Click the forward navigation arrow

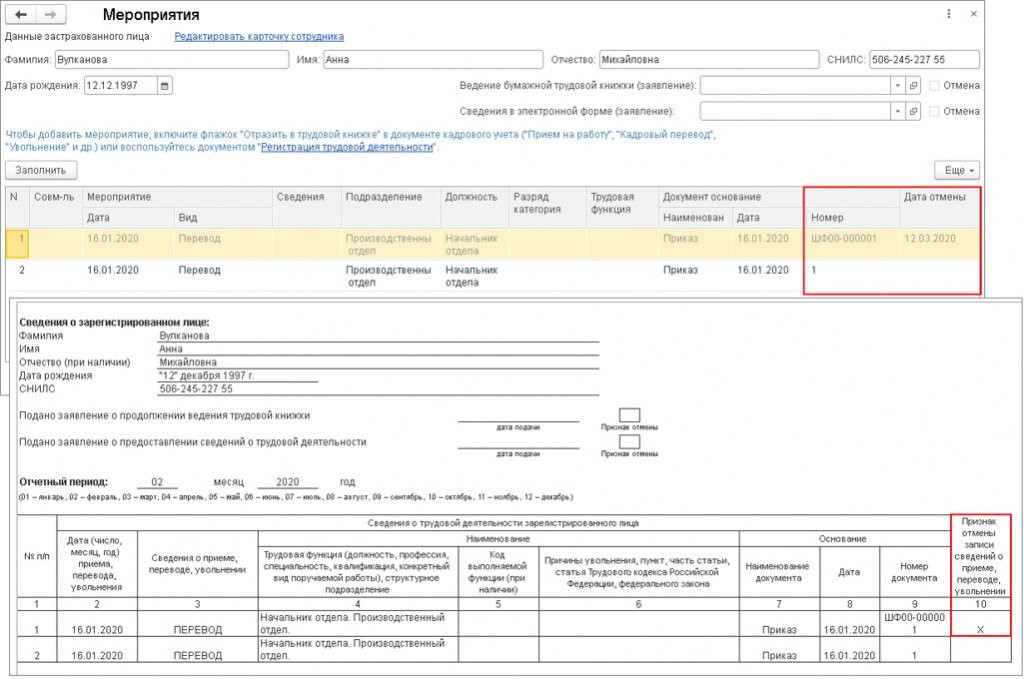[x=51, y=15]
